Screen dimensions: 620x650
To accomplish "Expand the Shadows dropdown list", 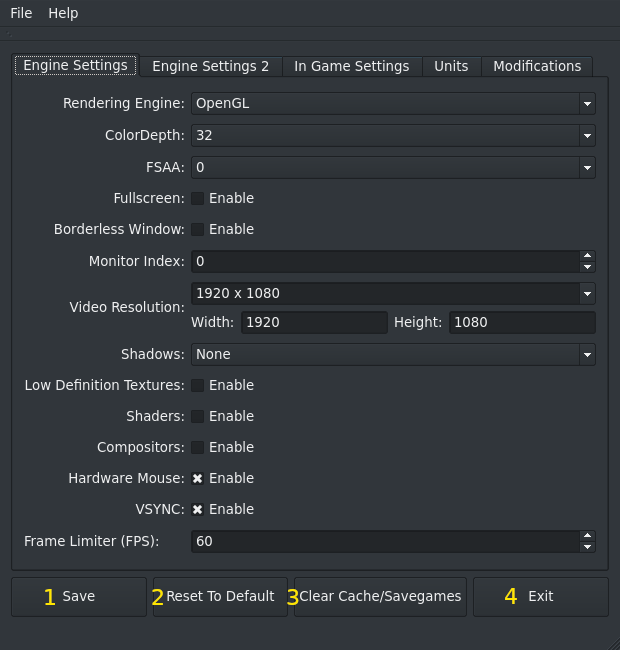I will 586,354.
